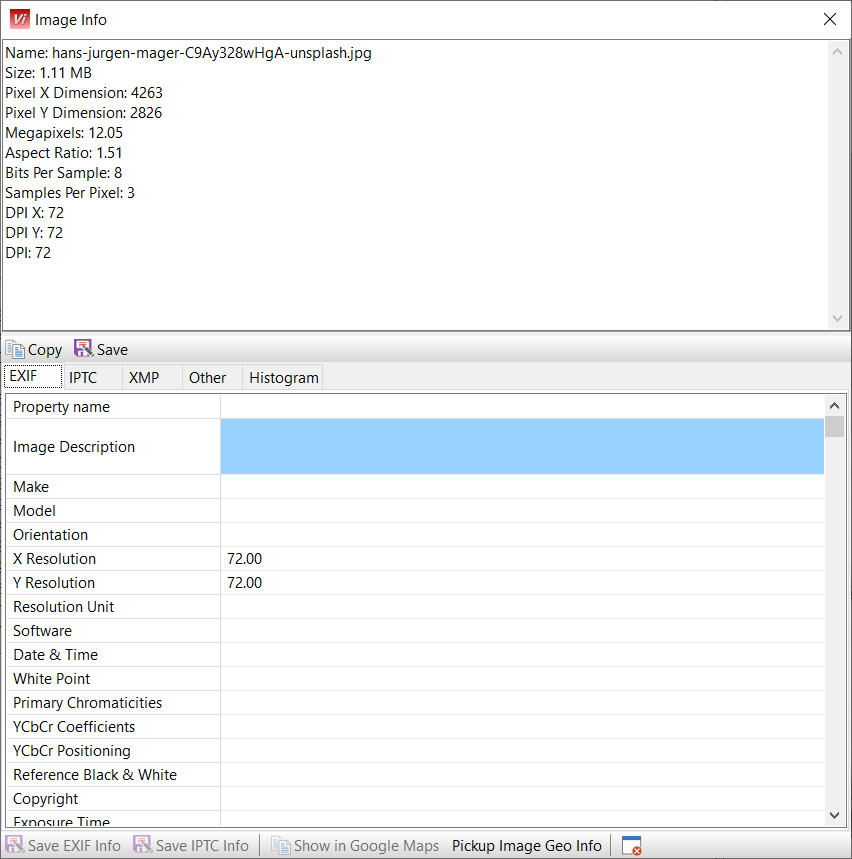Click the highlighted Image Description value field

(x=521, y=446)
